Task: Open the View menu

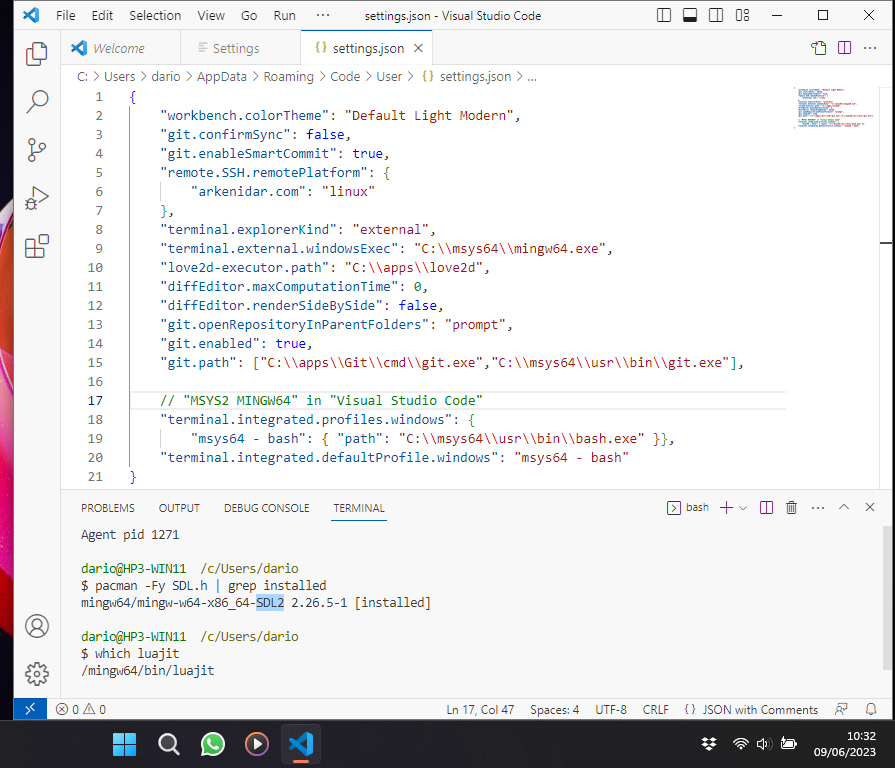Action: coord(211,15)
